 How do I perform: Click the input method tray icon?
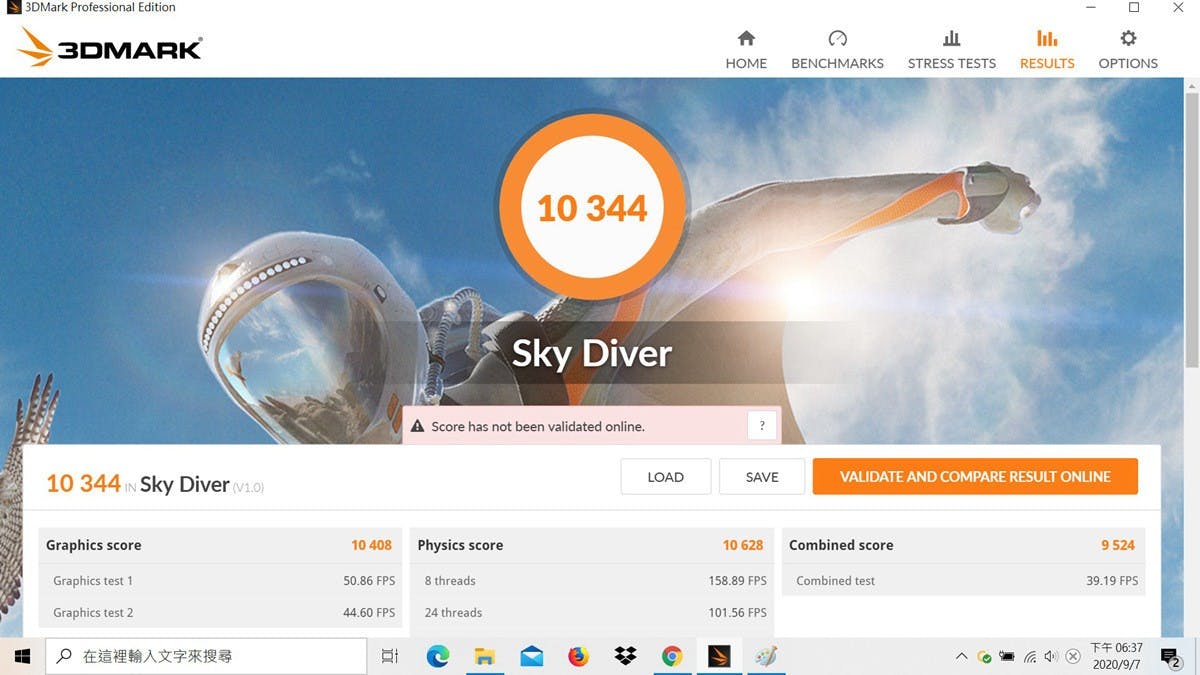coord(1073,657)
